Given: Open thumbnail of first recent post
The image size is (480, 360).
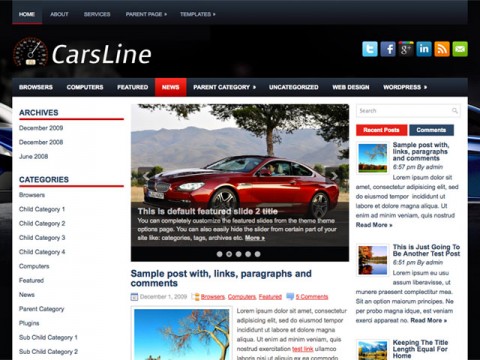Looking at the screenshot, I should (373, 158).
